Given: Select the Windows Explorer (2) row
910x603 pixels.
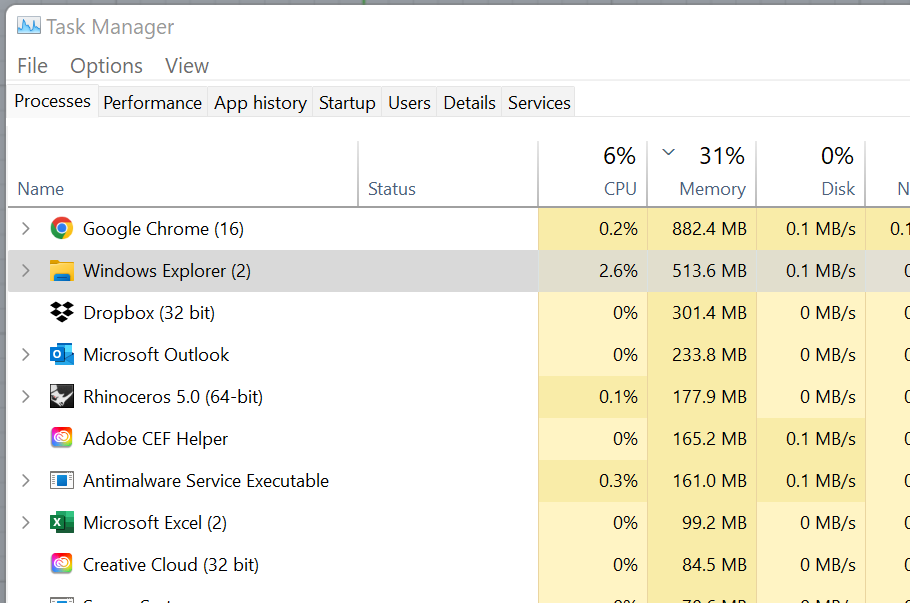Looking at the screenshot, I should pyautogui.click(x=459, y=270).
